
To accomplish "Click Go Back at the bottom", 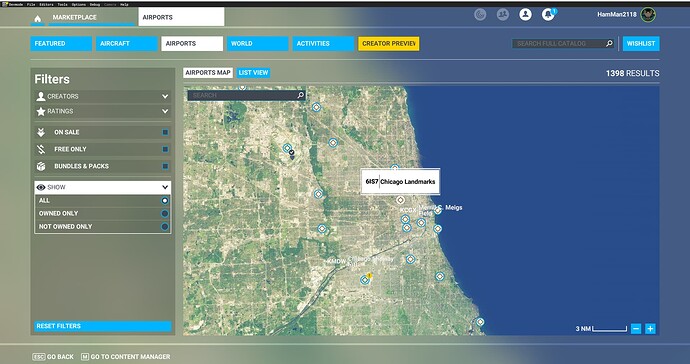I will pyautogui.click(x=53, y=357).
